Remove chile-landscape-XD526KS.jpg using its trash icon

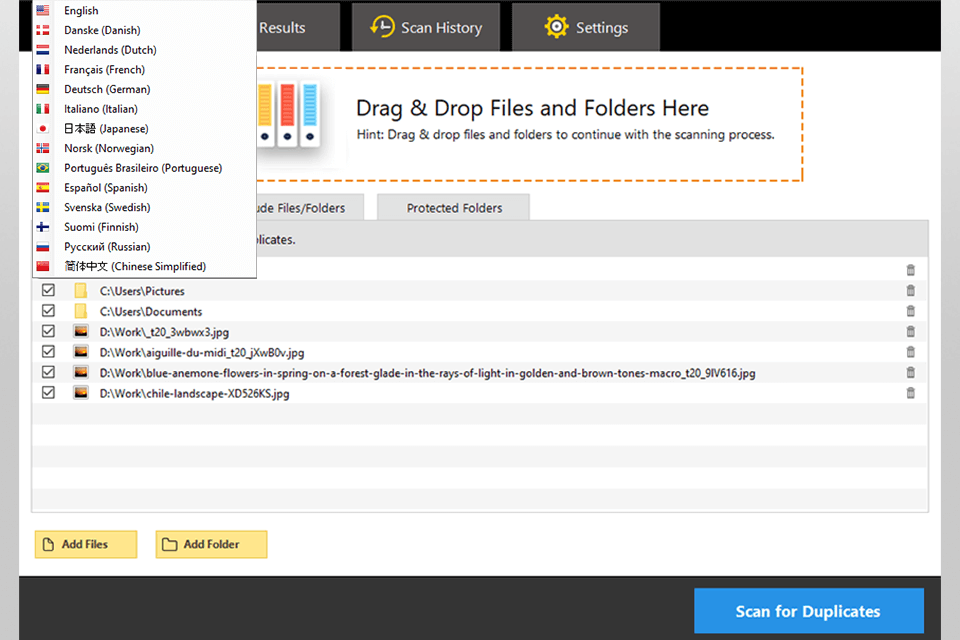tap(910, 393)
